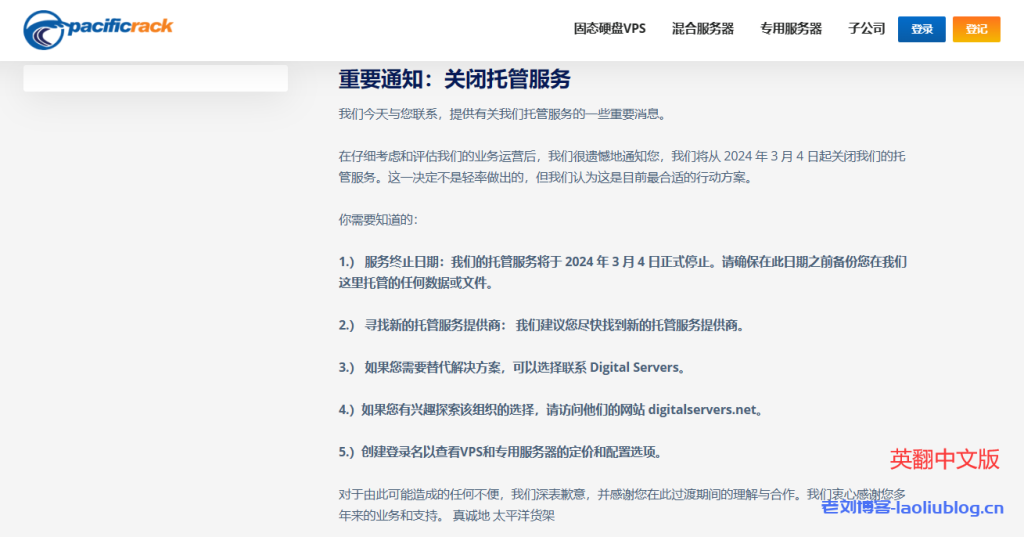Click the orange 登记 button

coord(976,29)
